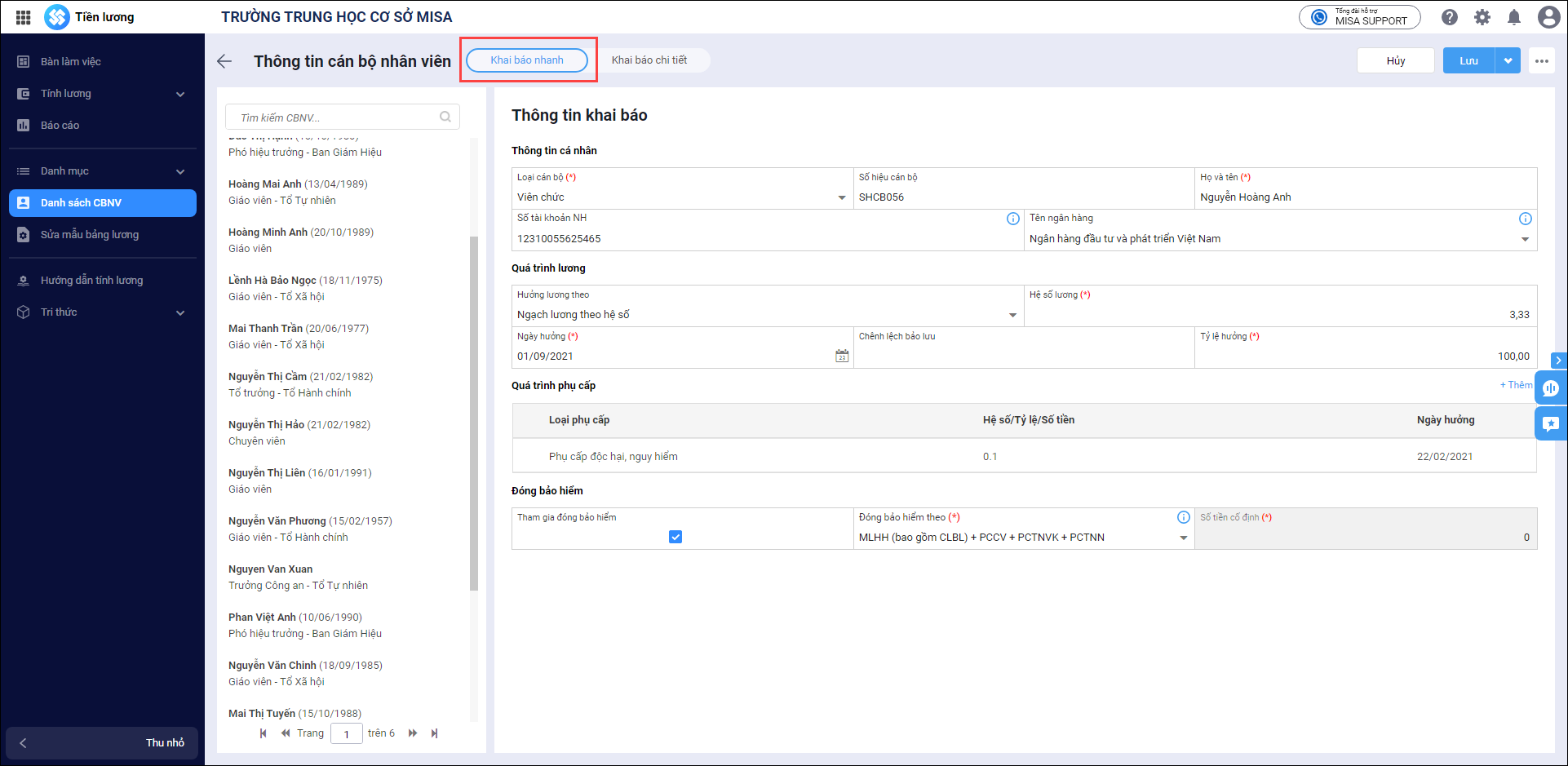Go to the last page of the staff list

tap(434, 733)
